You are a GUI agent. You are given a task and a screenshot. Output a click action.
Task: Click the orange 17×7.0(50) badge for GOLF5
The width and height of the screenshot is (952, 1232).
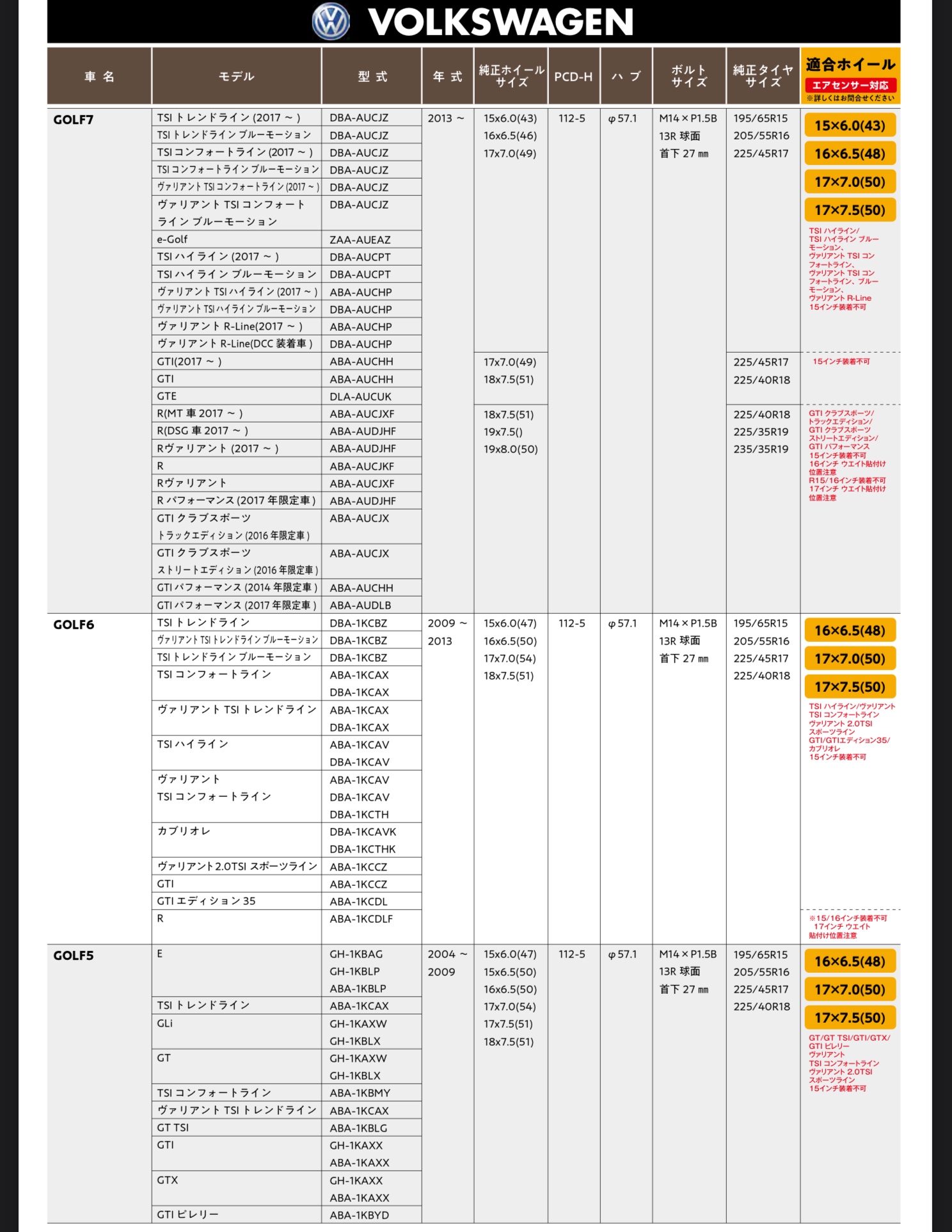pyautogui.click(x=850, y=989)
